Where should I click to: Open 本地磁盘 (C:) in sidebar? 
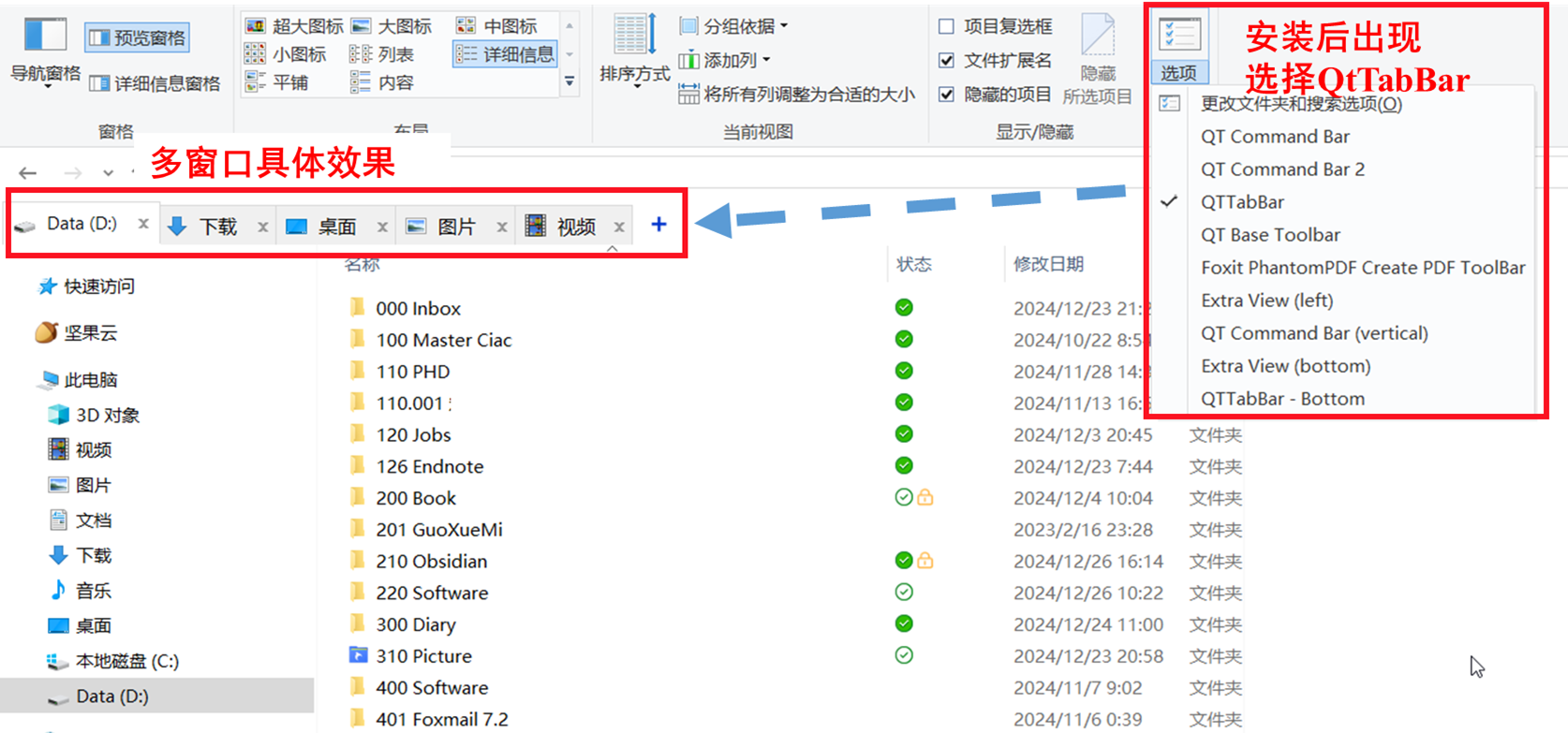112,661
